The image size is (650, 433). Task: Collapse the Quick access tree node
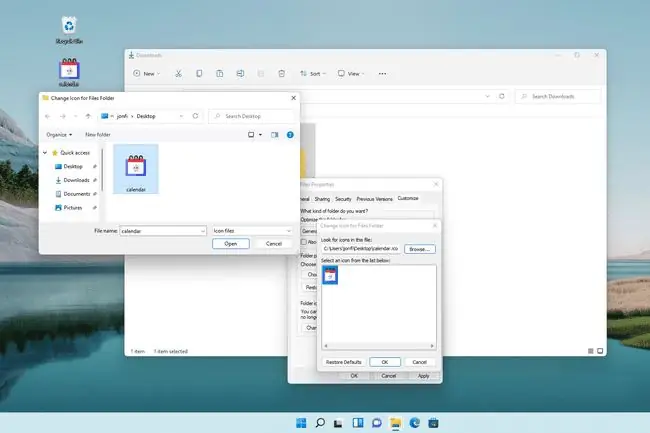[45, 153]
